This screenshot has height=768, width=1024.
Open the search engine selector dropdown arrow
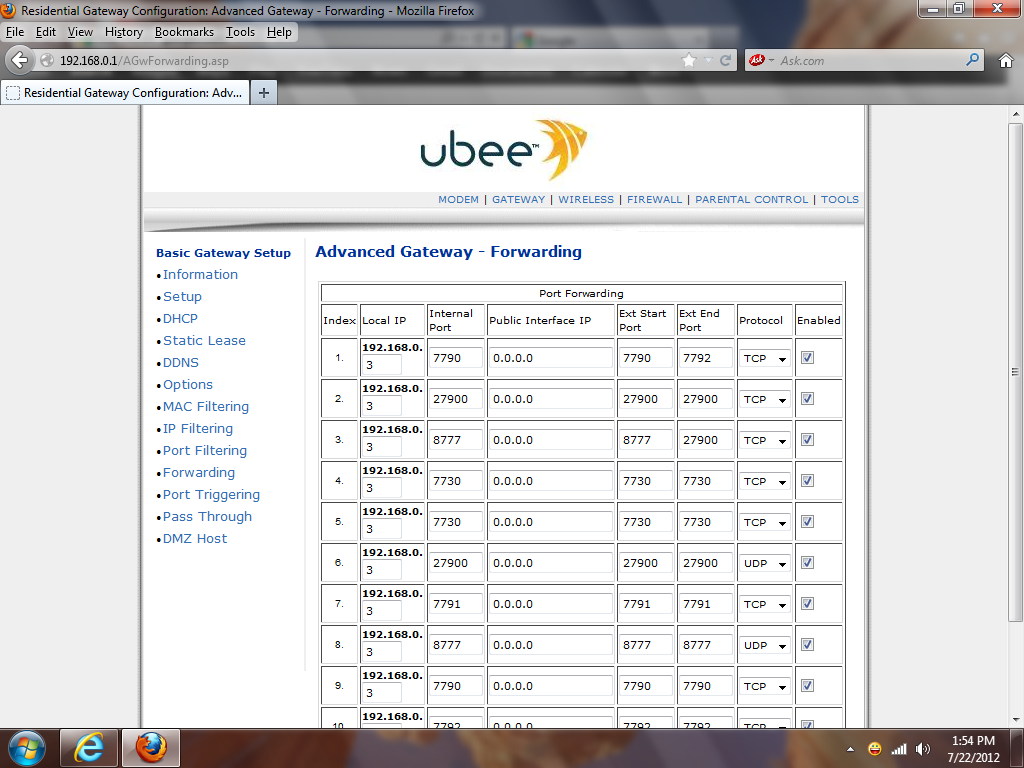pos(771,61)
